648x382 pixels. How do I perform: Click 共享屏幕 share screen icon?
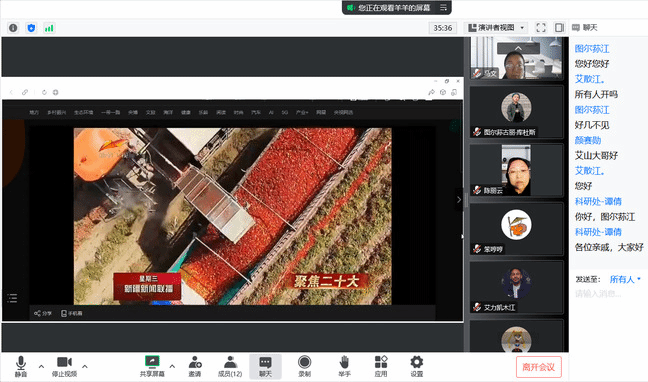click(152, 366)
